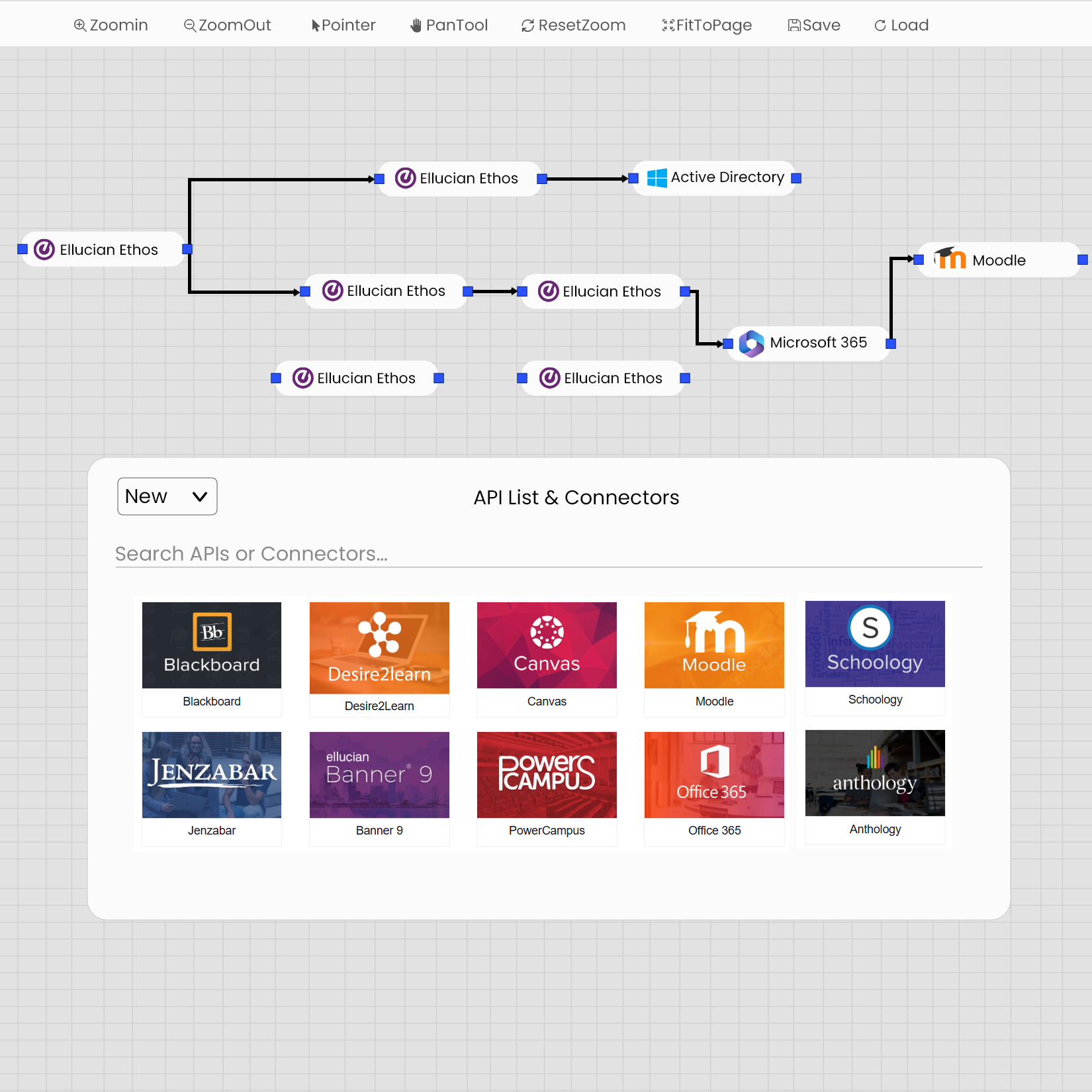Pick the PowerCampus connector card
The width and height of the screenshot is (1092, 1092).
(x=547, y=789)
